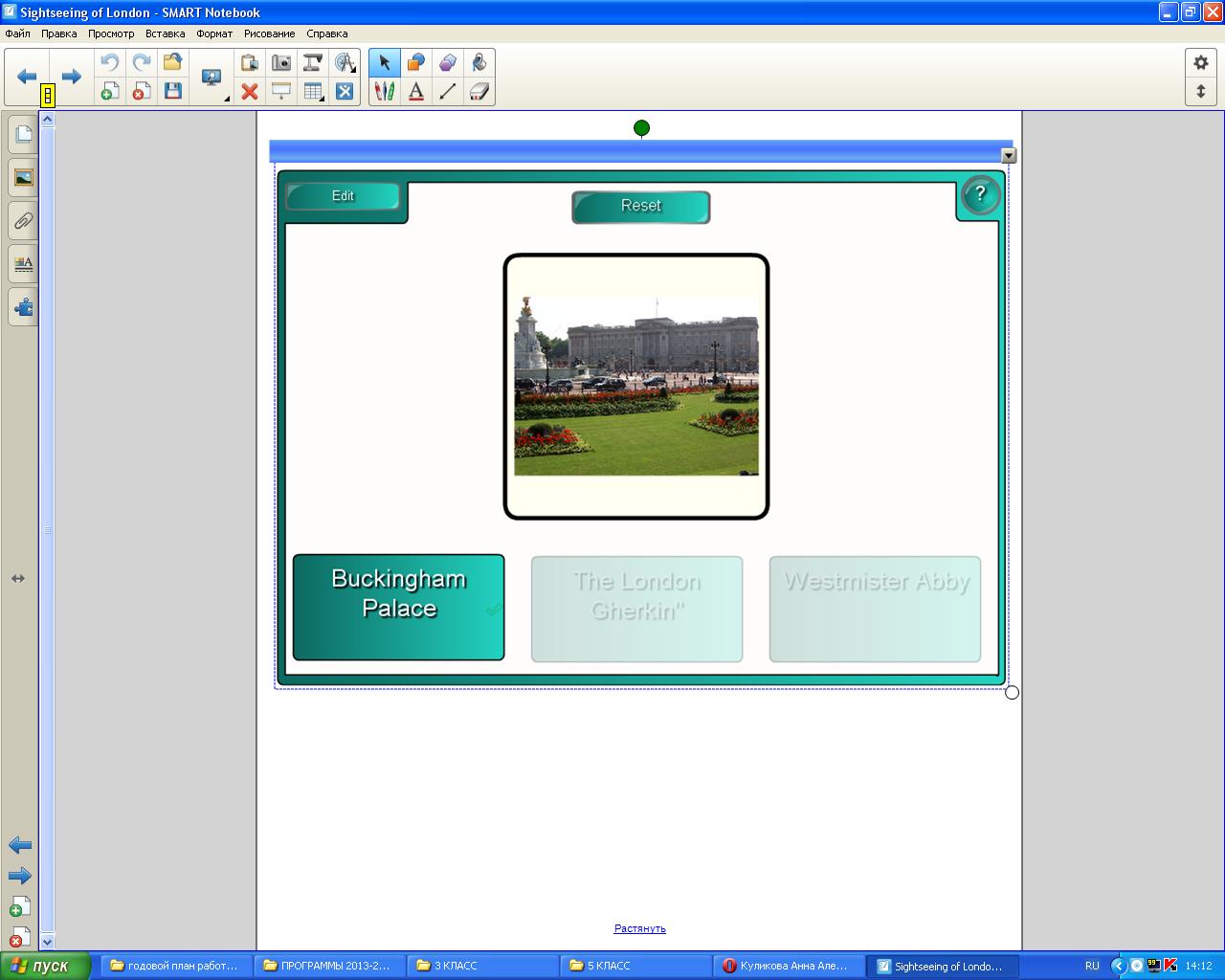The image size is (1225, 980).
Task: Expand the view screens dropdown
Action: pyautogui.click(x=227, y=99)
